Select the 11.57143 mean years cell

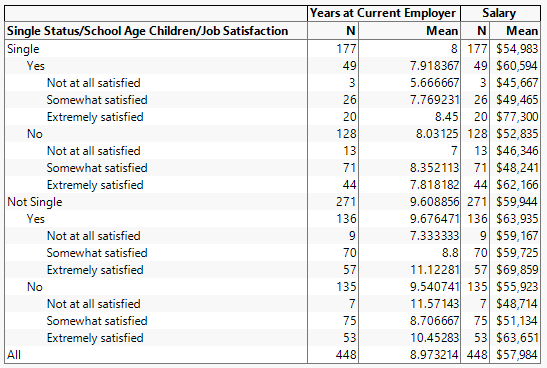click(434, 304)
